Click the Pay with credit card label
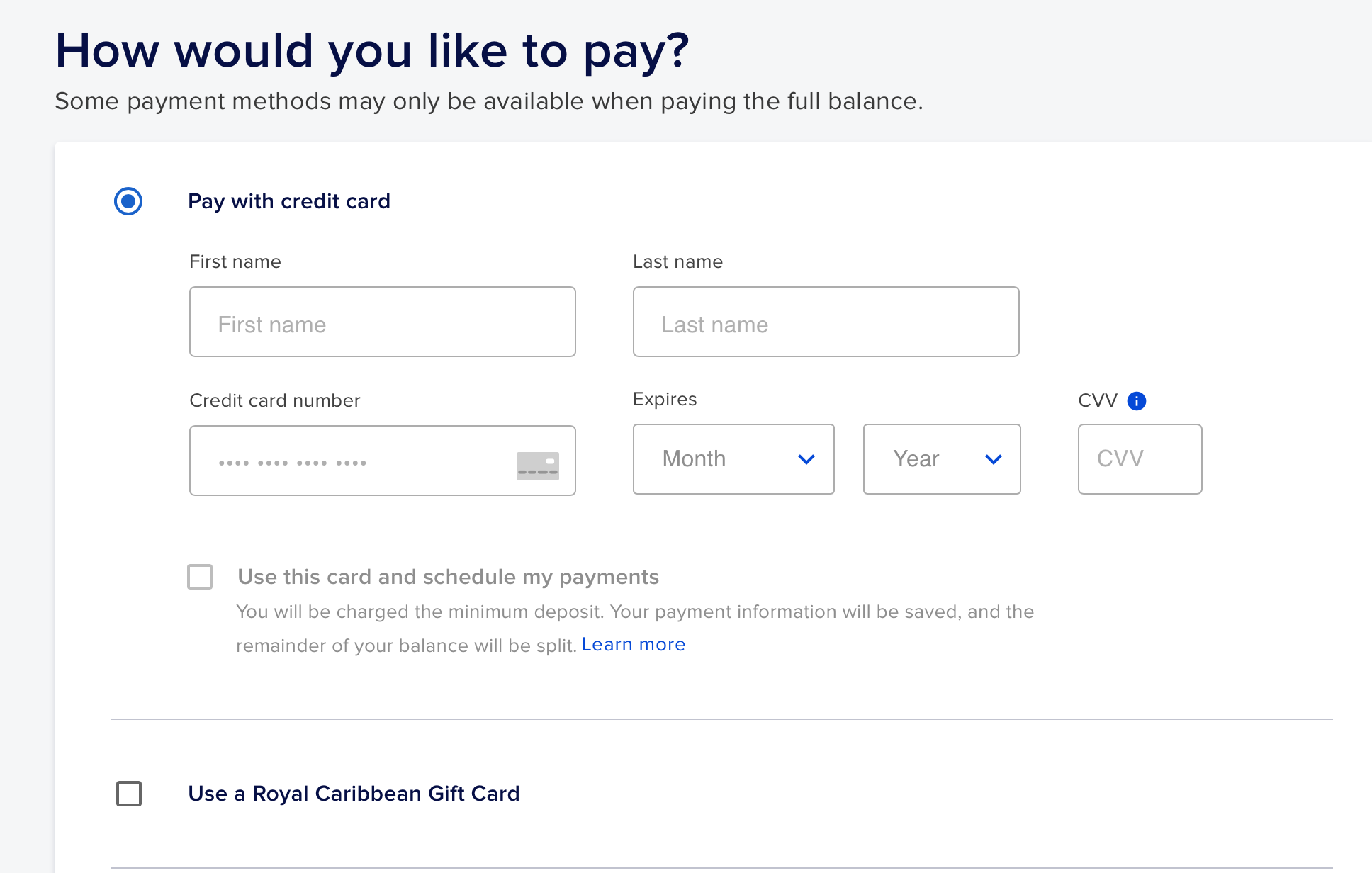This screenshot has height=873, width=1372. [x=289, y=201]
